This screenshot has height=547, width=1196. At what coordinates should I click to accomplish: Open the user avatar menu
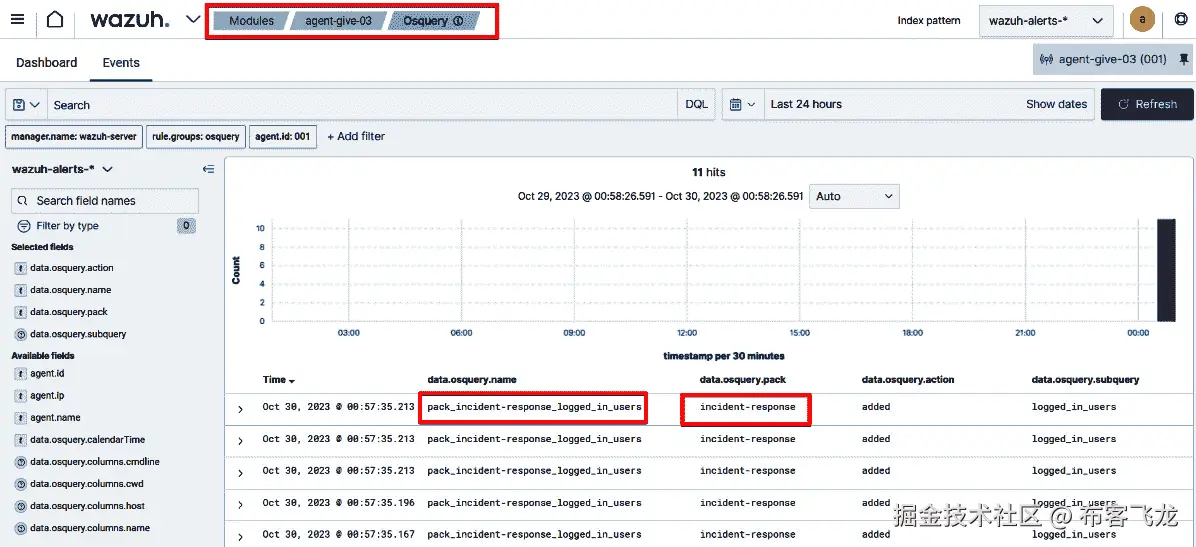[1142, 20]
